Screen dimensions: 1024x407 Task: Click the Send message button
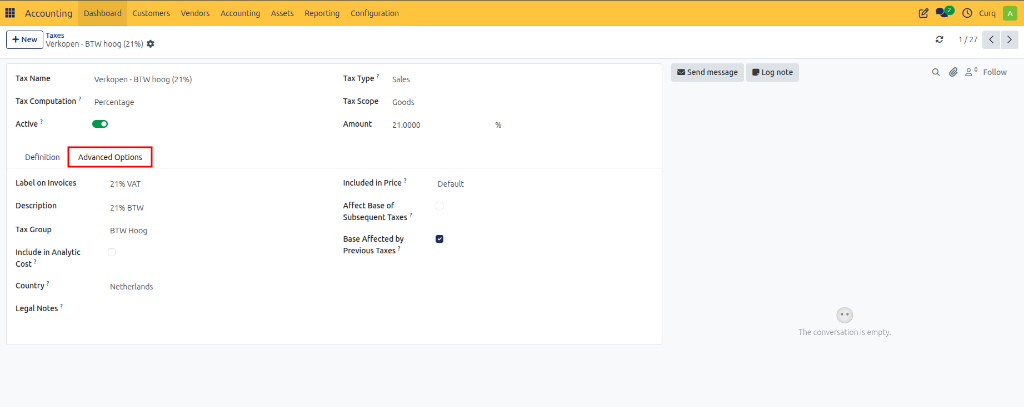coord(707,73)
